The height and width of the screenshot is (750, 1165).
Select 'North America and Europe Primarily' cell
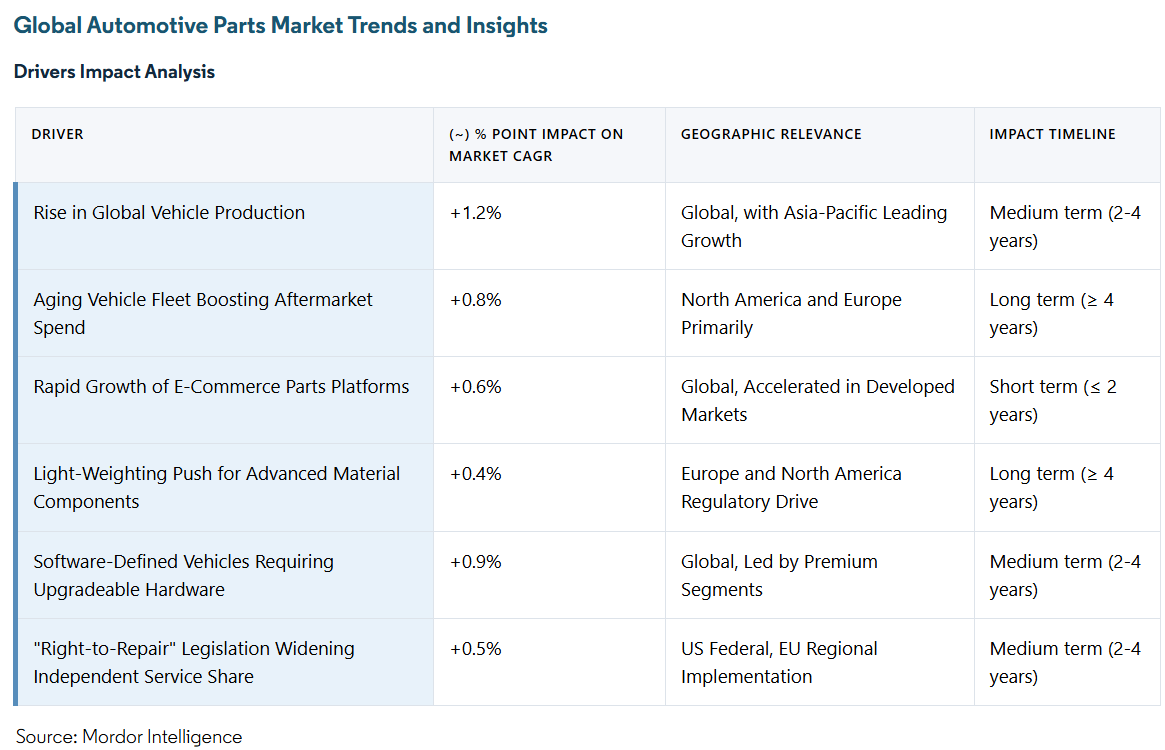[791, 313]
